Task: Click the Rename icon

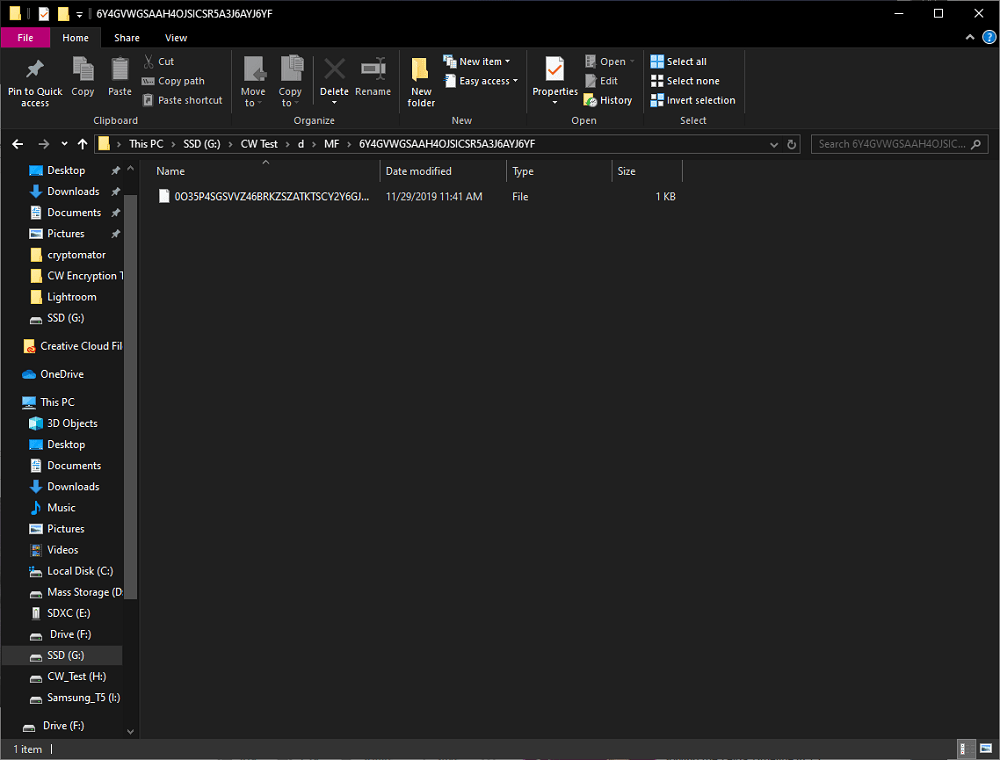Action: pyautogui.click(x=373, y=69)
